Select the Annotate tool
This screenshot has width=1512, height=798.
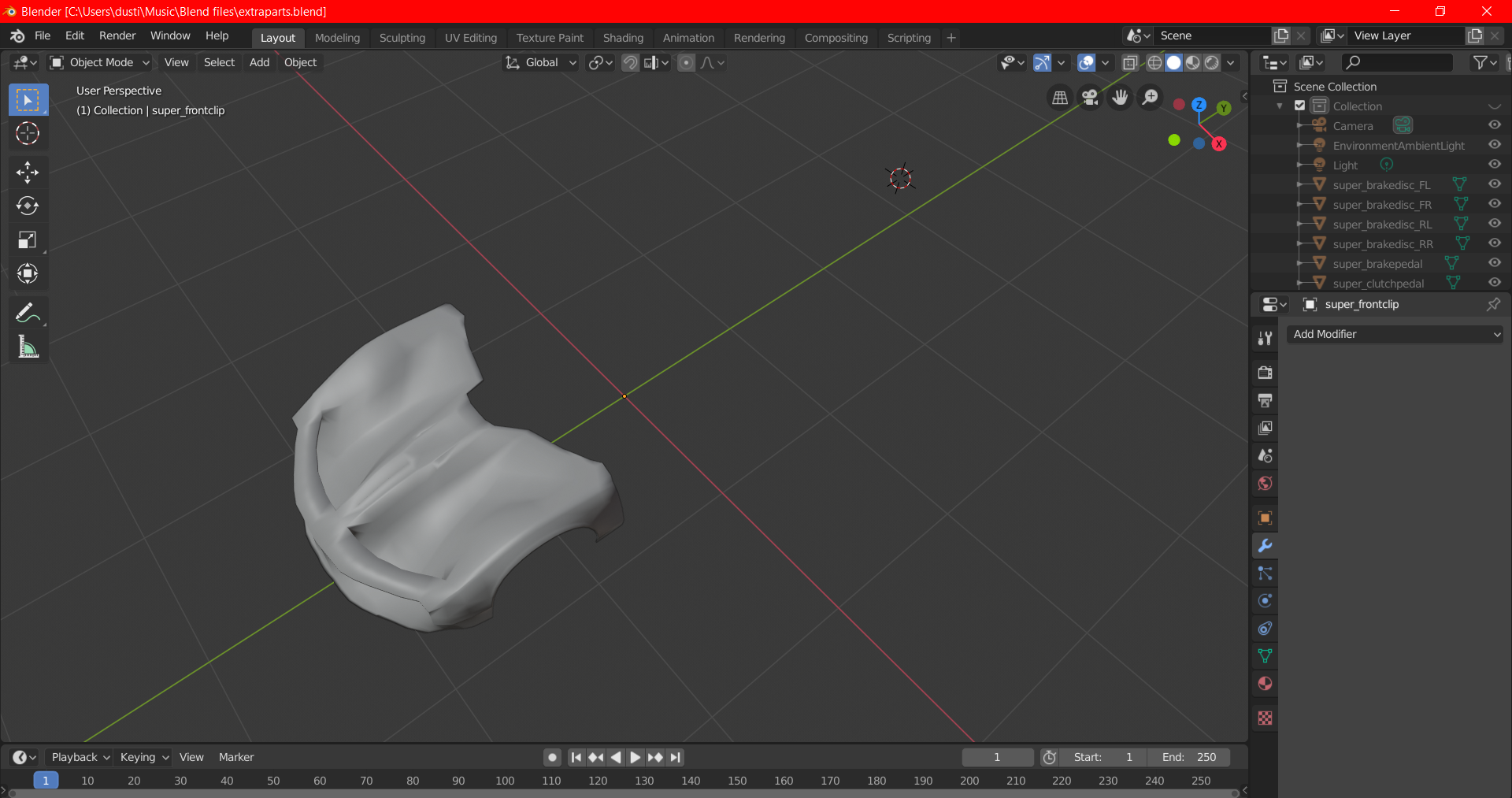(28, 313)
